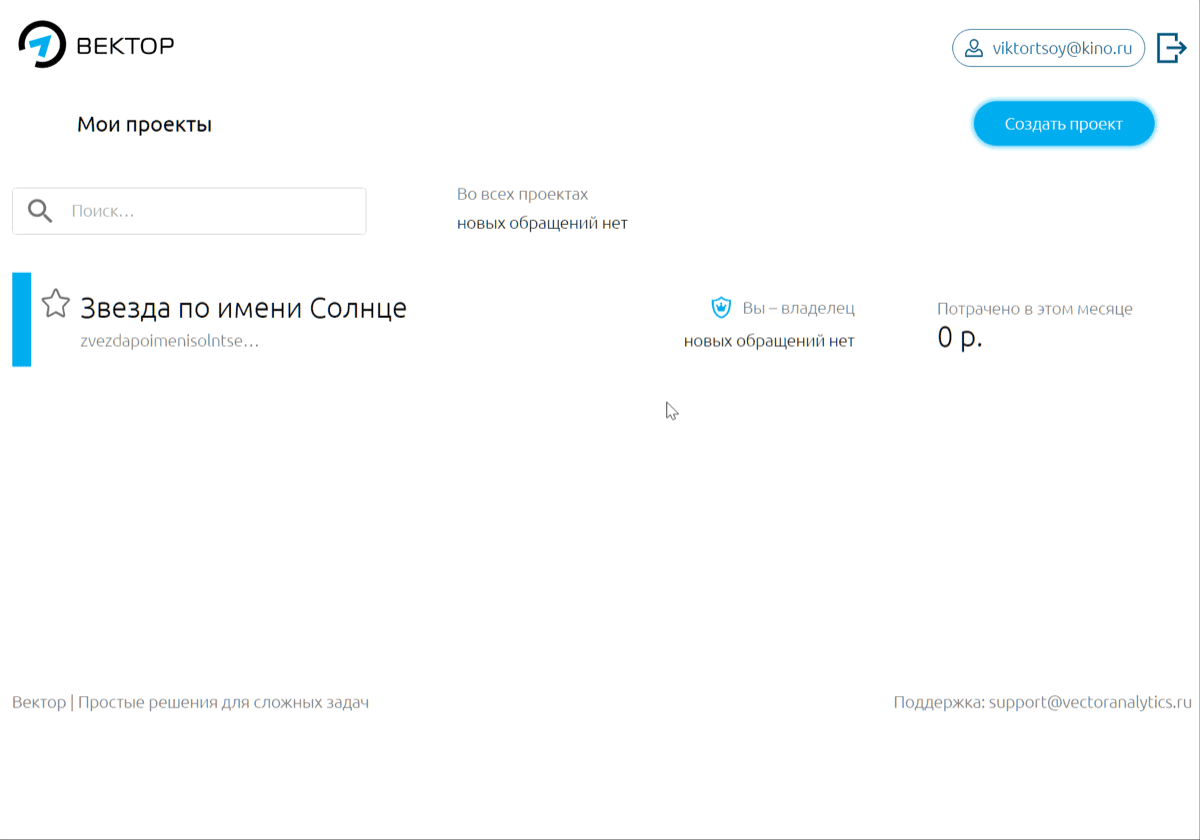Click the owner crown shield icon
Image resolution: width=1200 pixels, height=840 pixels.
tap(721, 307)
